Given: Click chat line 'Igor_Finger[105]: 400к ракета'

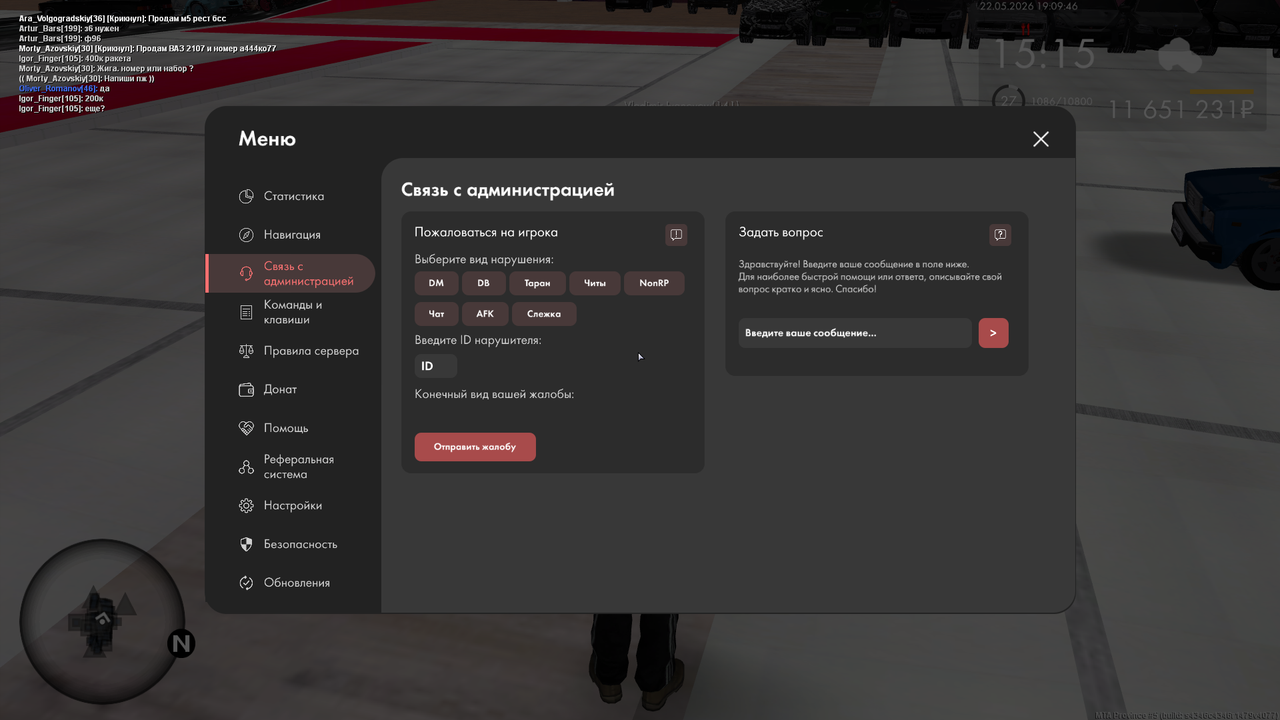Looking at the screenshot, I should [x=75, y=58].
